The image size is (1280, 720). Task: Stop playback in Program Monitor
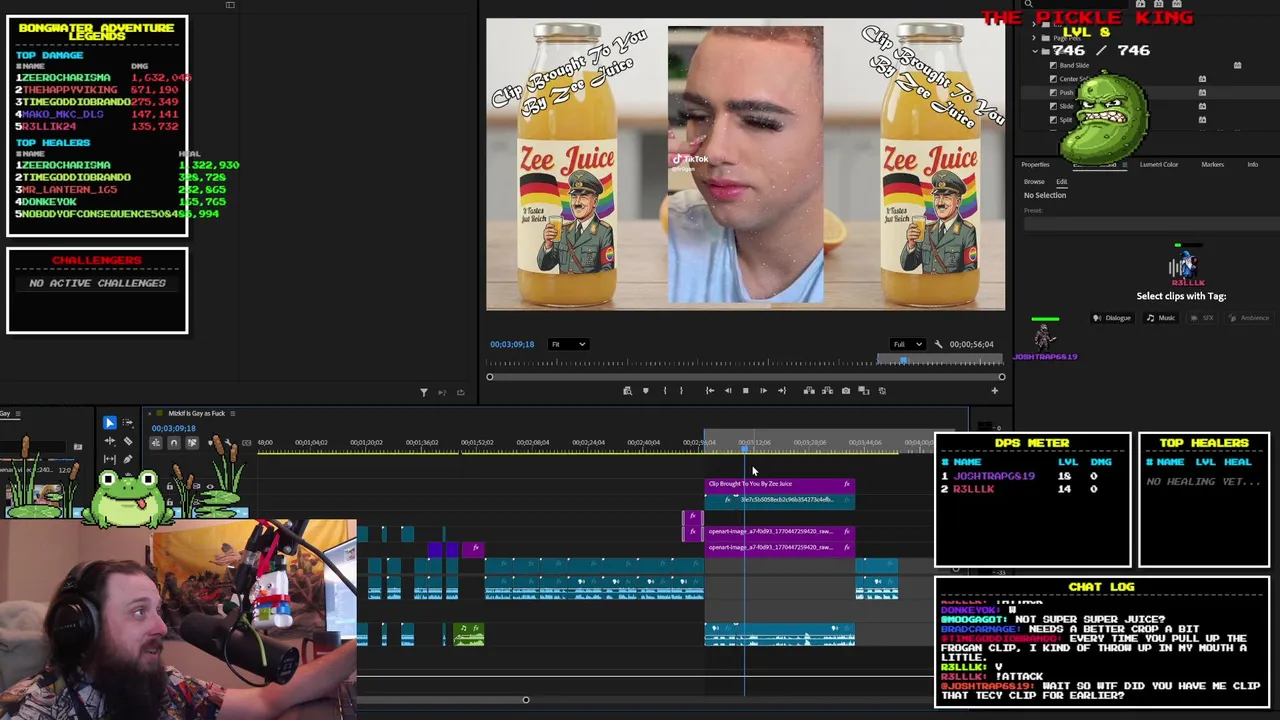click(x=745, y=391)
